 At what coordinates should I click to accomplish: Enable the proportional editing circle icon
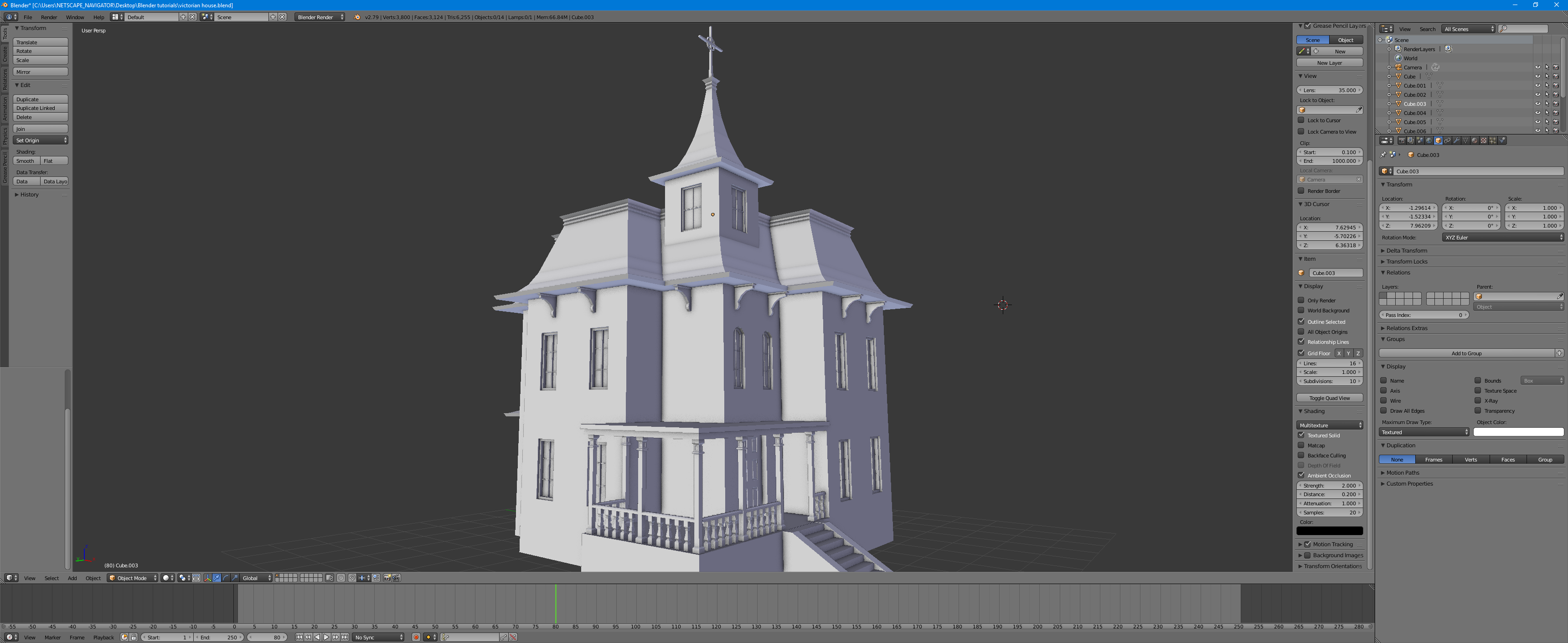pyautogui.click(x=341, y=578)
